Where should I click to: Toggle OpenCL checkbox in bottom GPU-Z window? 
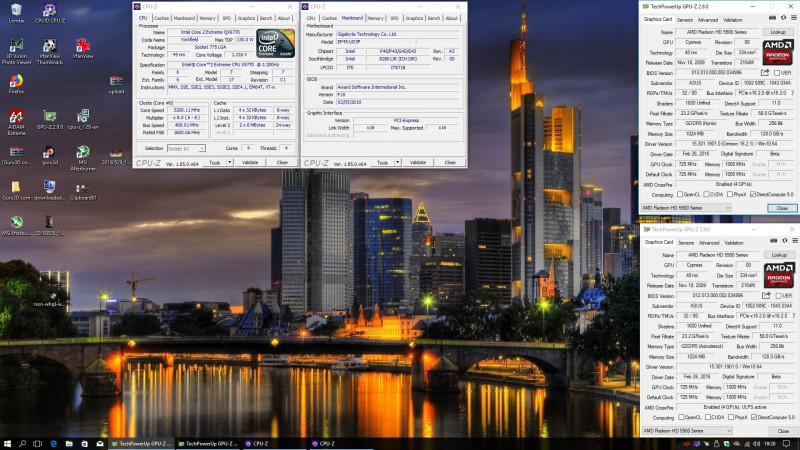pos(681,417)
